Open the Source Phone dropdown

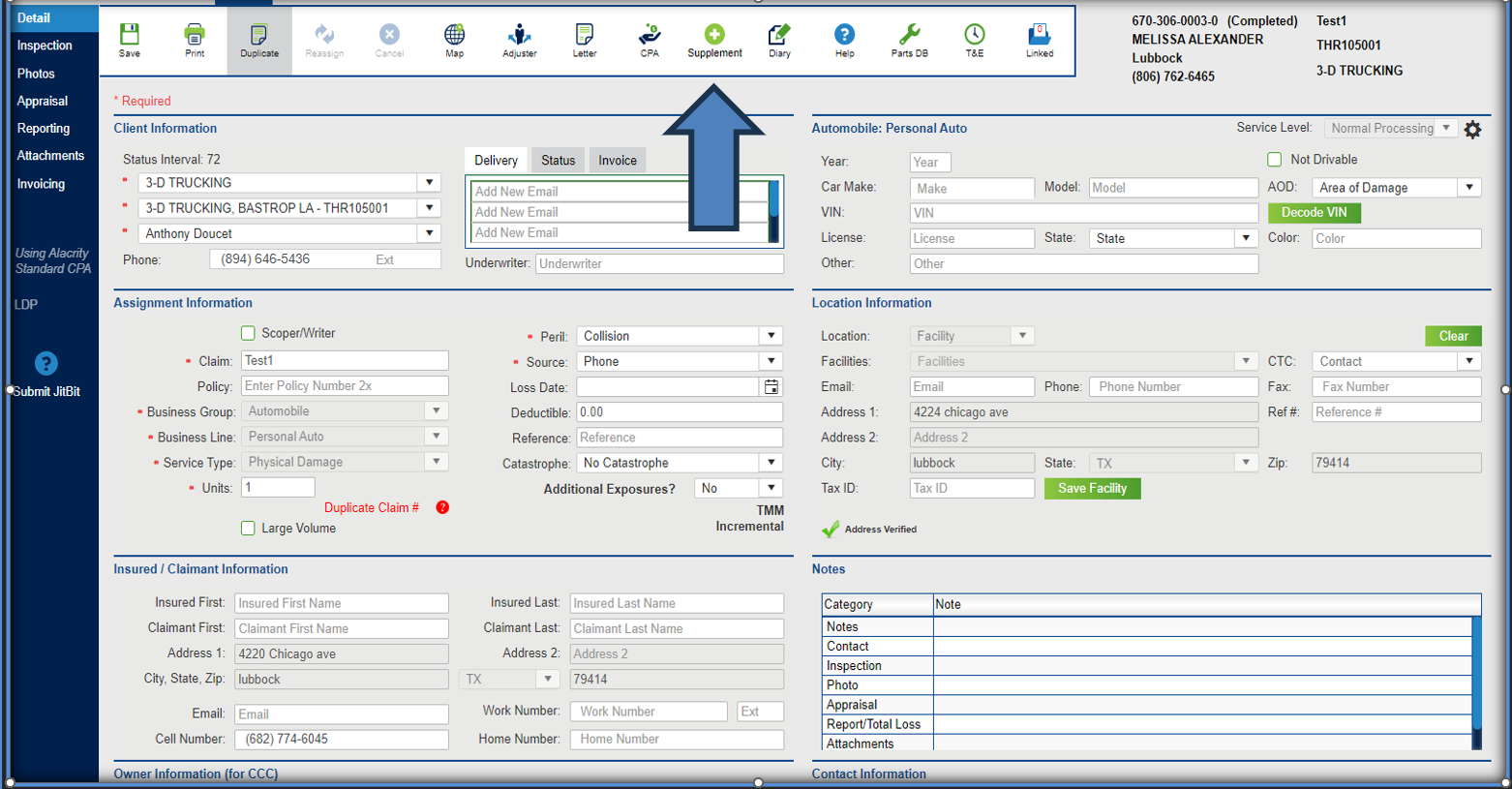(x=771, y=361)
